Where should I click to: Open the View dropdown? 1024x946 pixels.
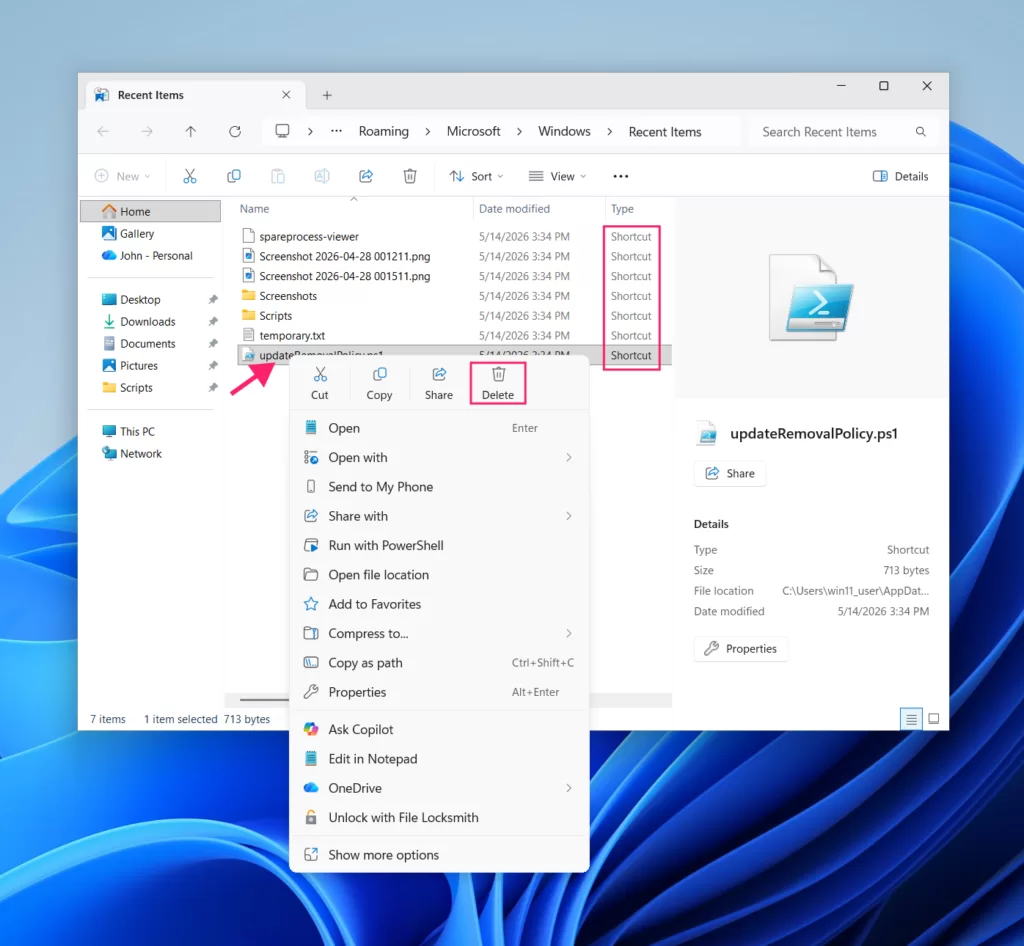[557, 176]
